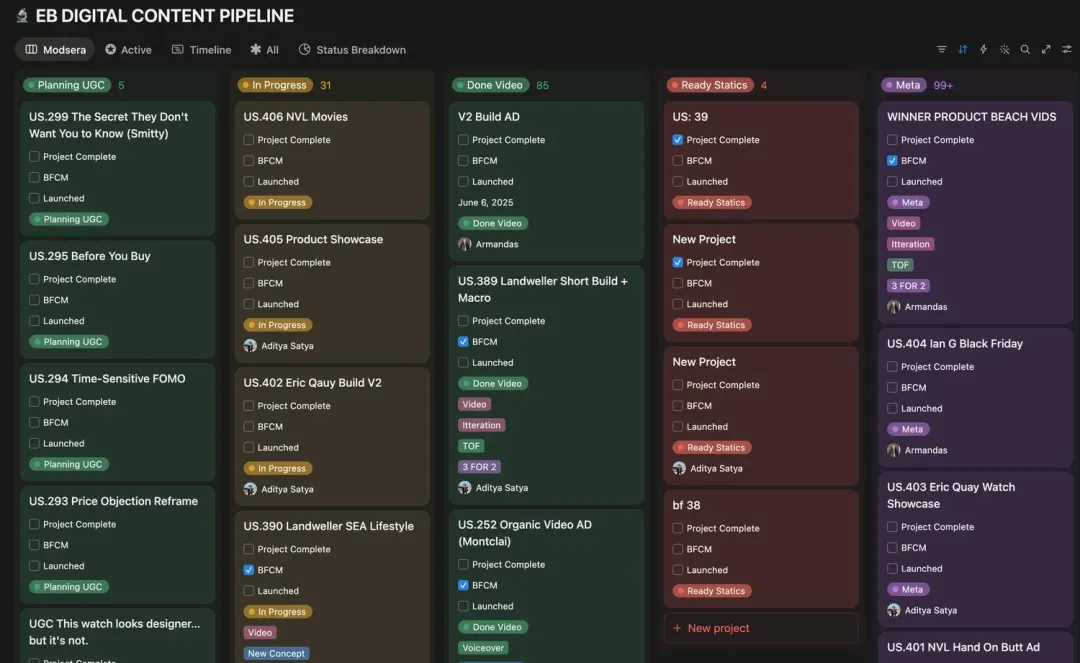Check Project Complete on the US.299 The Secret card
This screenshot has width=1080, height=663.
click(34, 157)
